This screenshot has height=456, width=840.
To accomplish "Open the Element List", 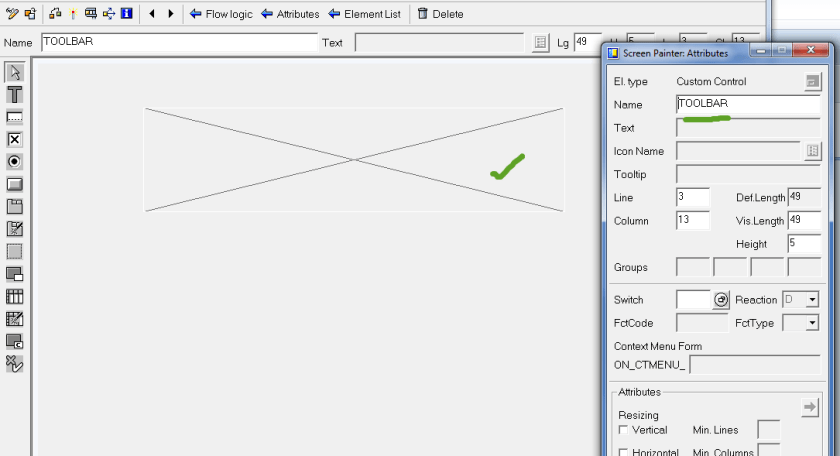I will (365, 14).
